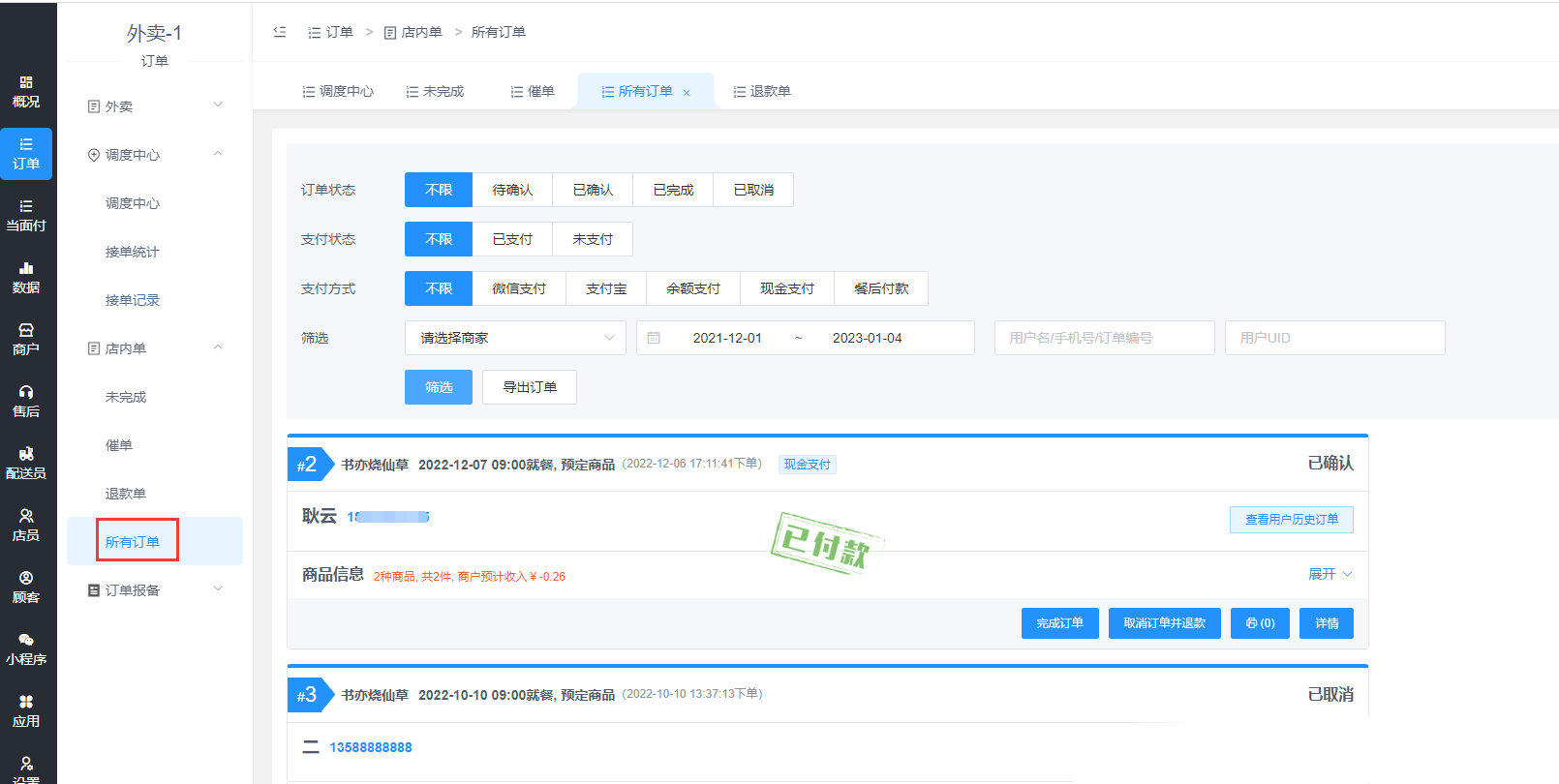The width and height of the screenshot is (1559, 784).
Task: Open the 商户 merchant sidebar icon
Action: pos(26,340)
